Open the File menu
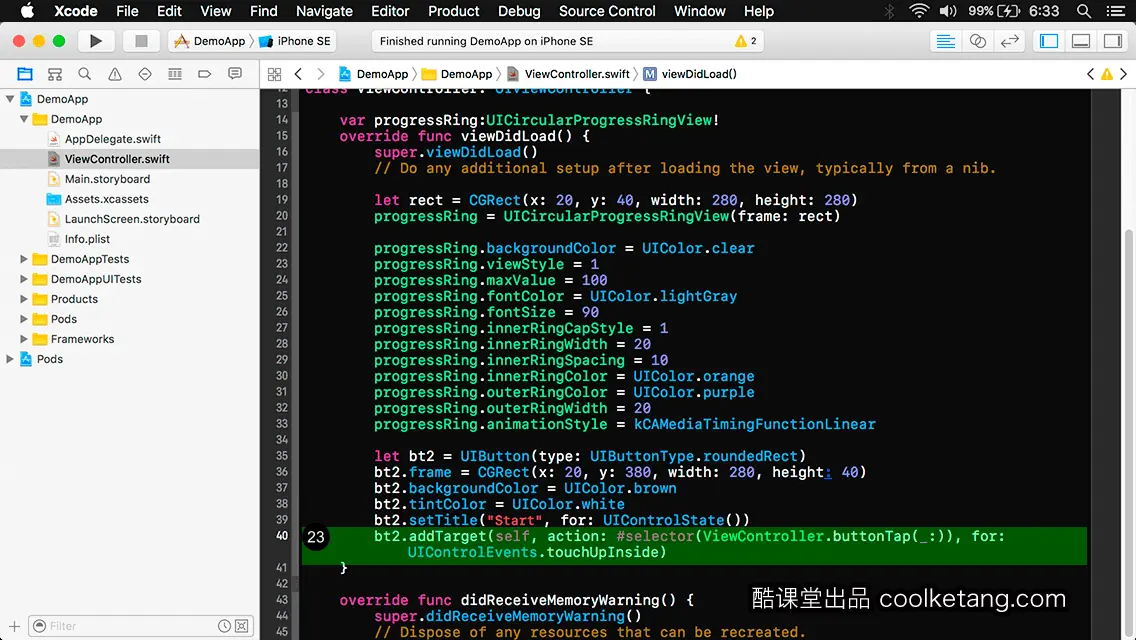 (127, 11)
